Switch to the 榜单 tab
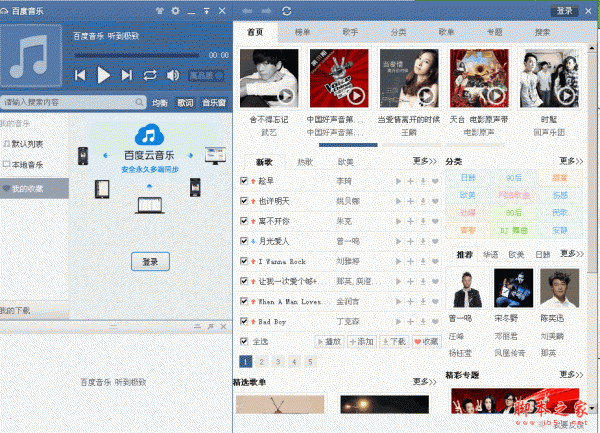The image size is (600, 433). click(302, 32)
